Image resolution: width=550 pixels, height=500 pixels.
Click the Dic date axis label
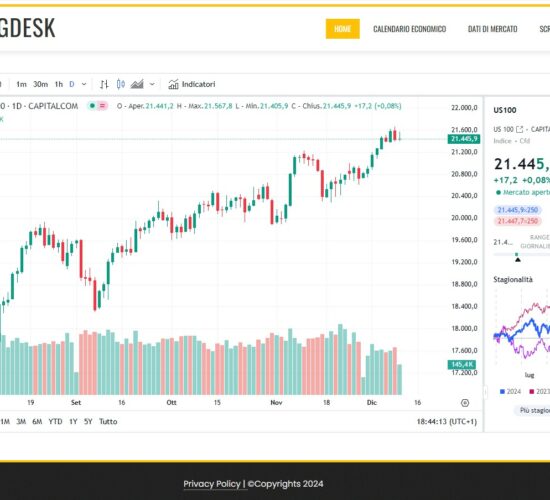click(372, 402)
